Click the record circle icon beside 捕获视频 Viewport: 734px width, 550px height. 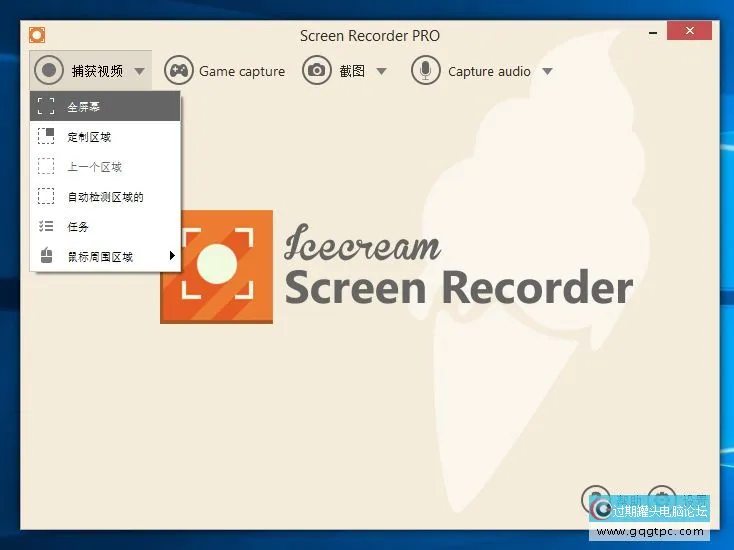coord(49,71)
